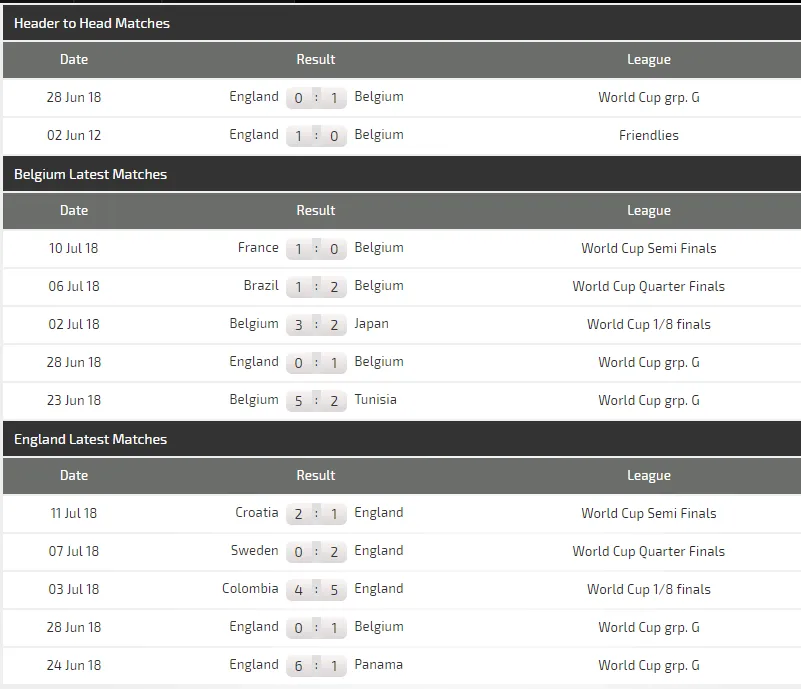Select the 02 Jun 12 match date
Viewport: 801px width, 689px height.
pos(74,135)
